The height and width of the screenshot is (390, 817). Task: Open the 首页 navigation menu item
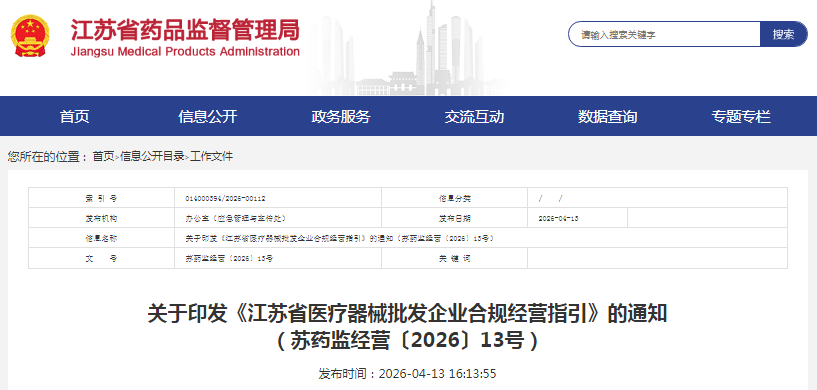click(x=75, y=117)
